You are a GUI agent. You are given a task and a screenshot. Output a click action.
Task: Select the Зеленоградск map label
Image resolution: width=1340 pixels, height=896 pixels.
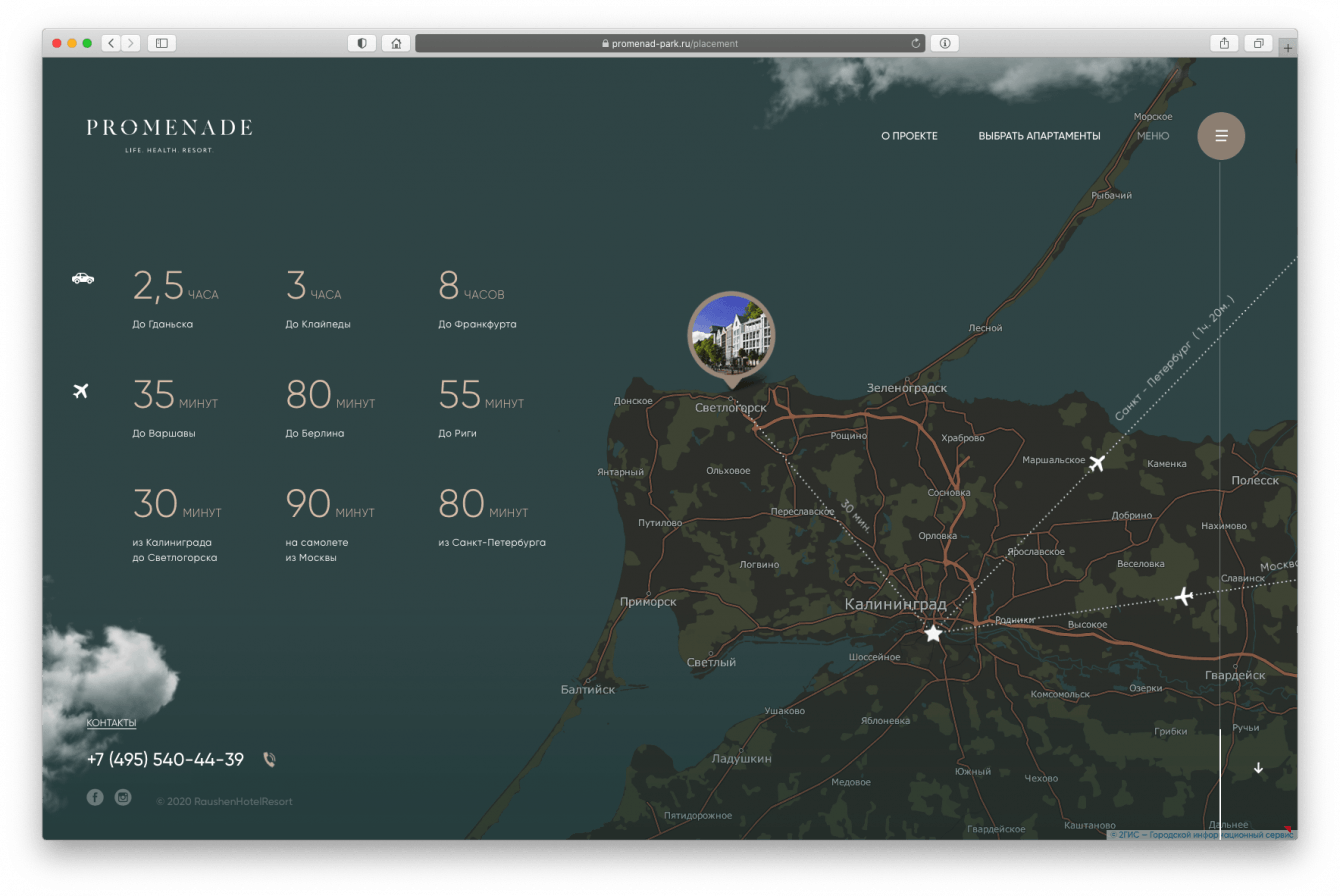tap(906, 388)
